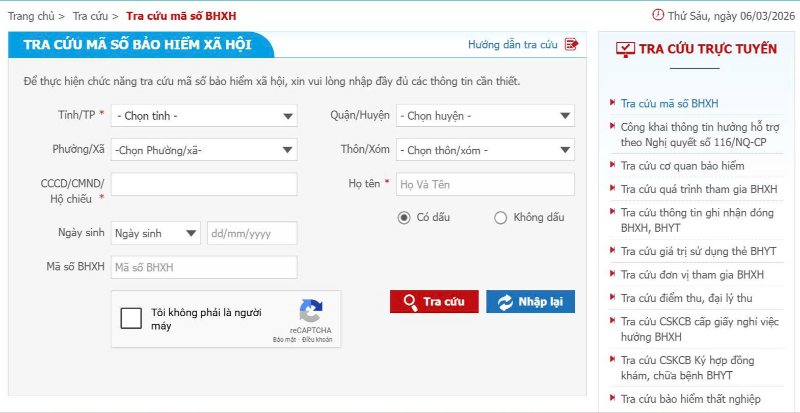Open Tra cứu cơ quan bảo hiểm link
The height and width of the screenshot is (413, 800).
click(x=683, y=166)
